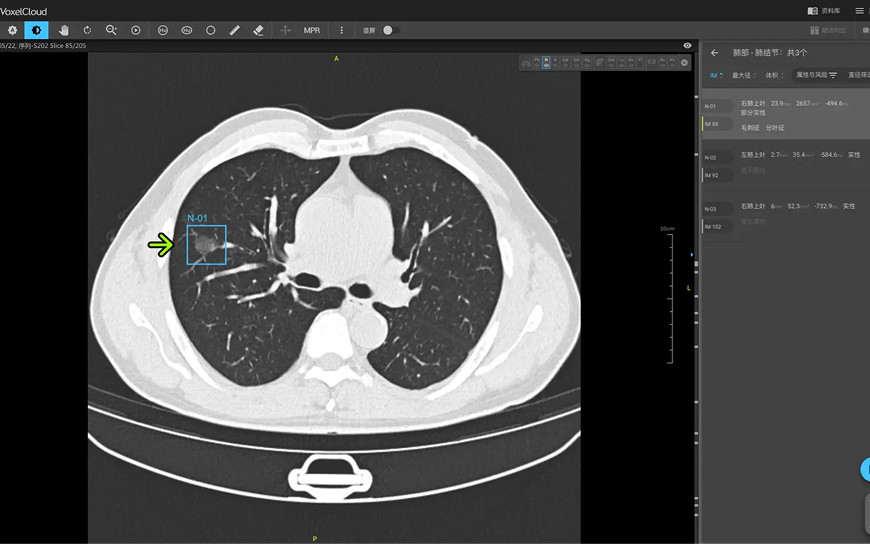Open the three-dot more options menu
Screen dimensions: 870x544
click(x=342, y=30)
